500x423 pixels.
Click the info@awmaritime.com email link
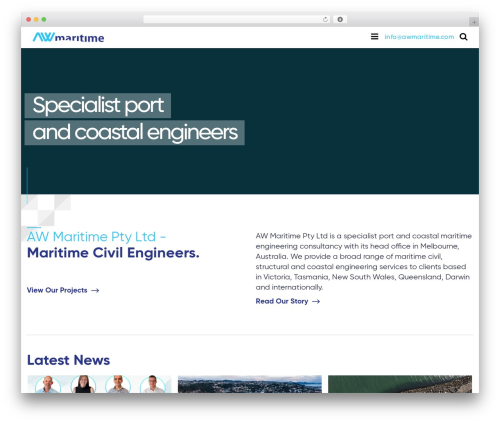tap(419, 37)
